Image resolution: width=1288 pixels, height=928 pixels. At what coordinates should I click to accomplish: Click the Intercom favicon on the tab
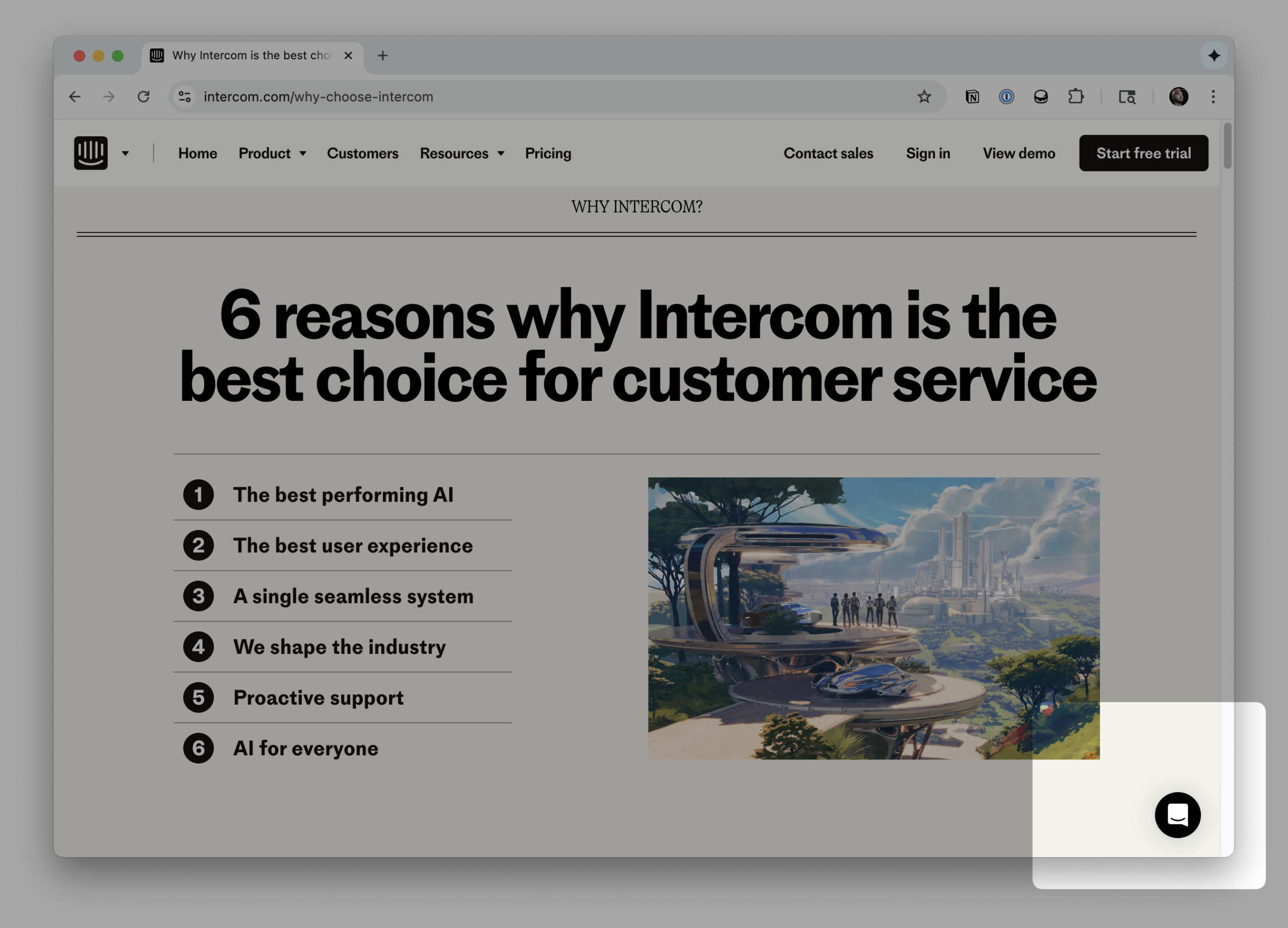click(157, 56)
